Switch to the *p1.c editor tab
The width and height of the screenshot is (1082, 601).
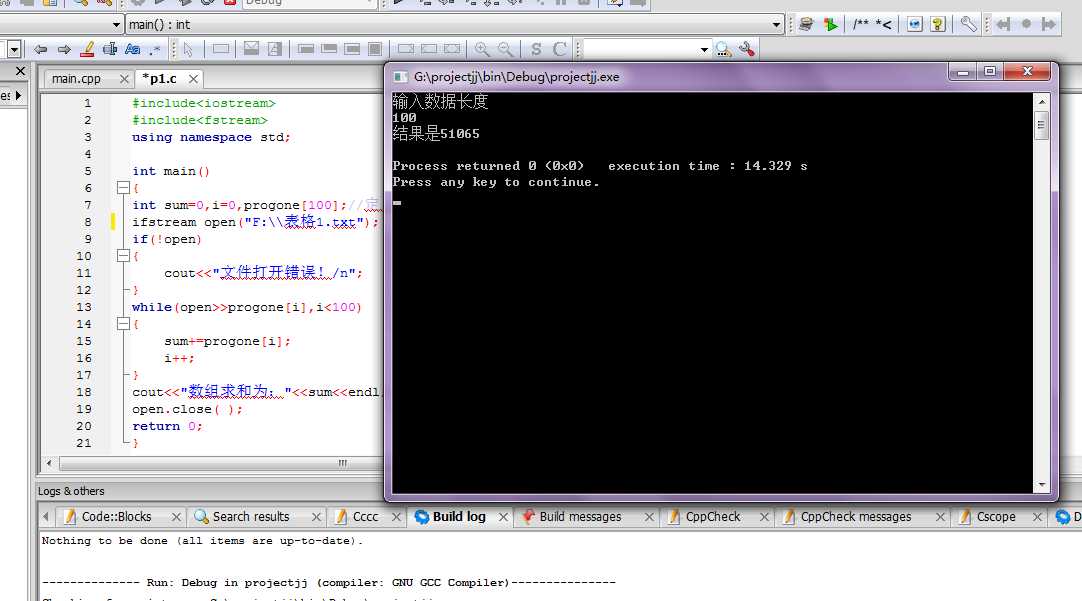point(159,79)
